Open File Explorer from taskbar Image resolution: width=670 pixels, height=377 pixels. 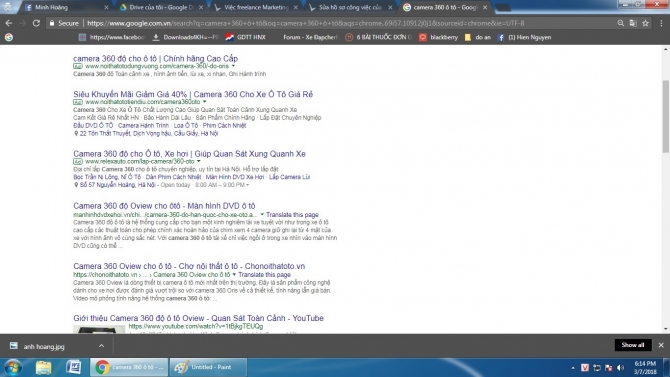pos(44,368)
